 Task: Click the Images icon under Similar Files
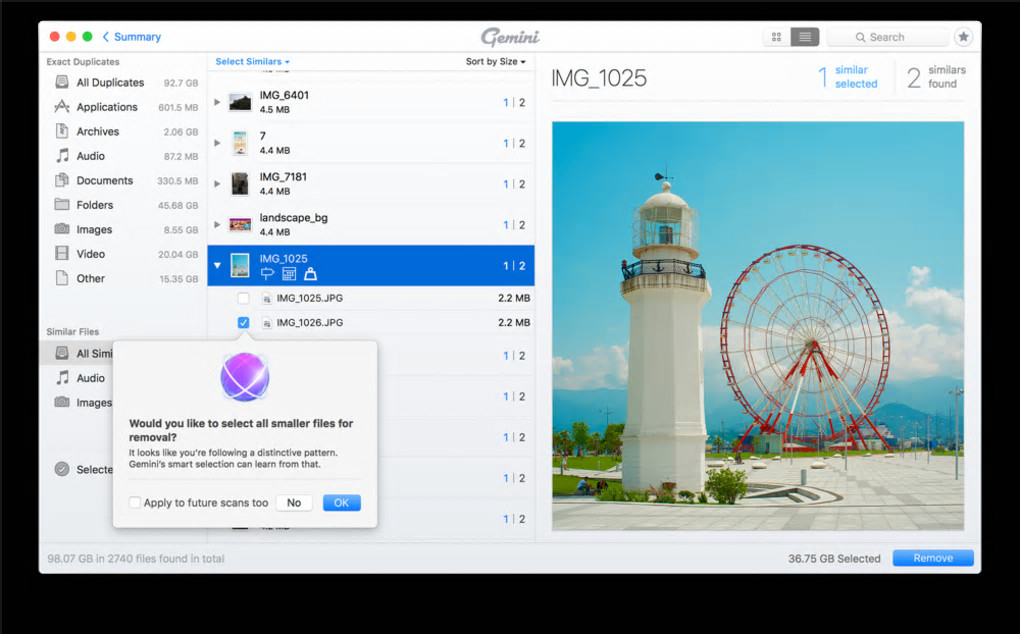[62, 402]
